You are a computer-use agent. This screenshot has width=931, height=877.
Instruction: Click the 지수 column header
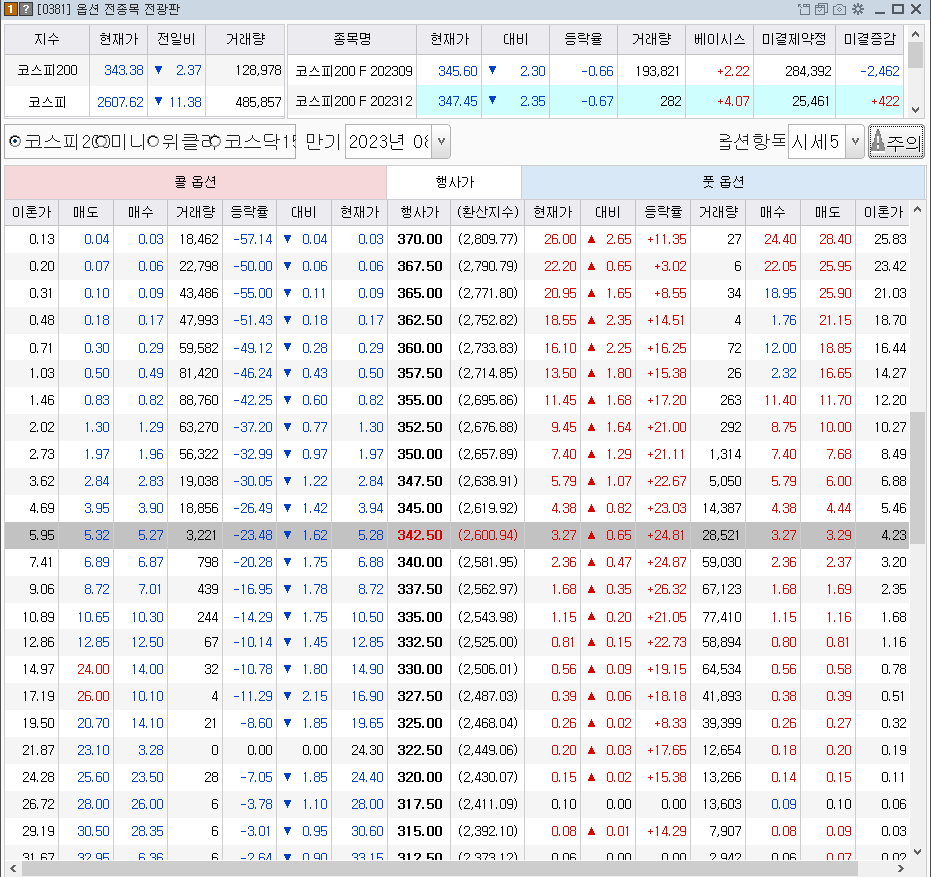click(47, 39)
